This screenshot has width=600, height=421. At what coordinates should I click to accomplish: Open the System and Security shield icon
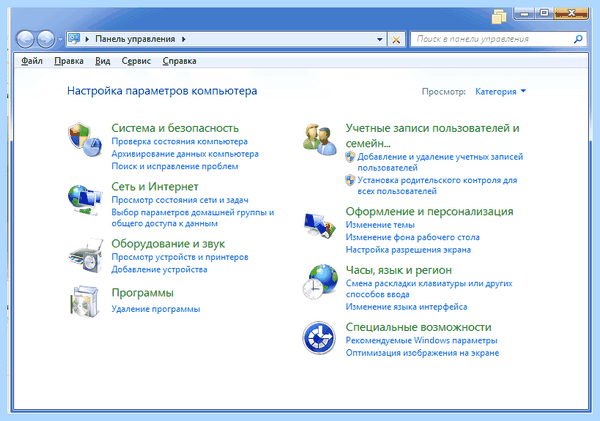85,139
